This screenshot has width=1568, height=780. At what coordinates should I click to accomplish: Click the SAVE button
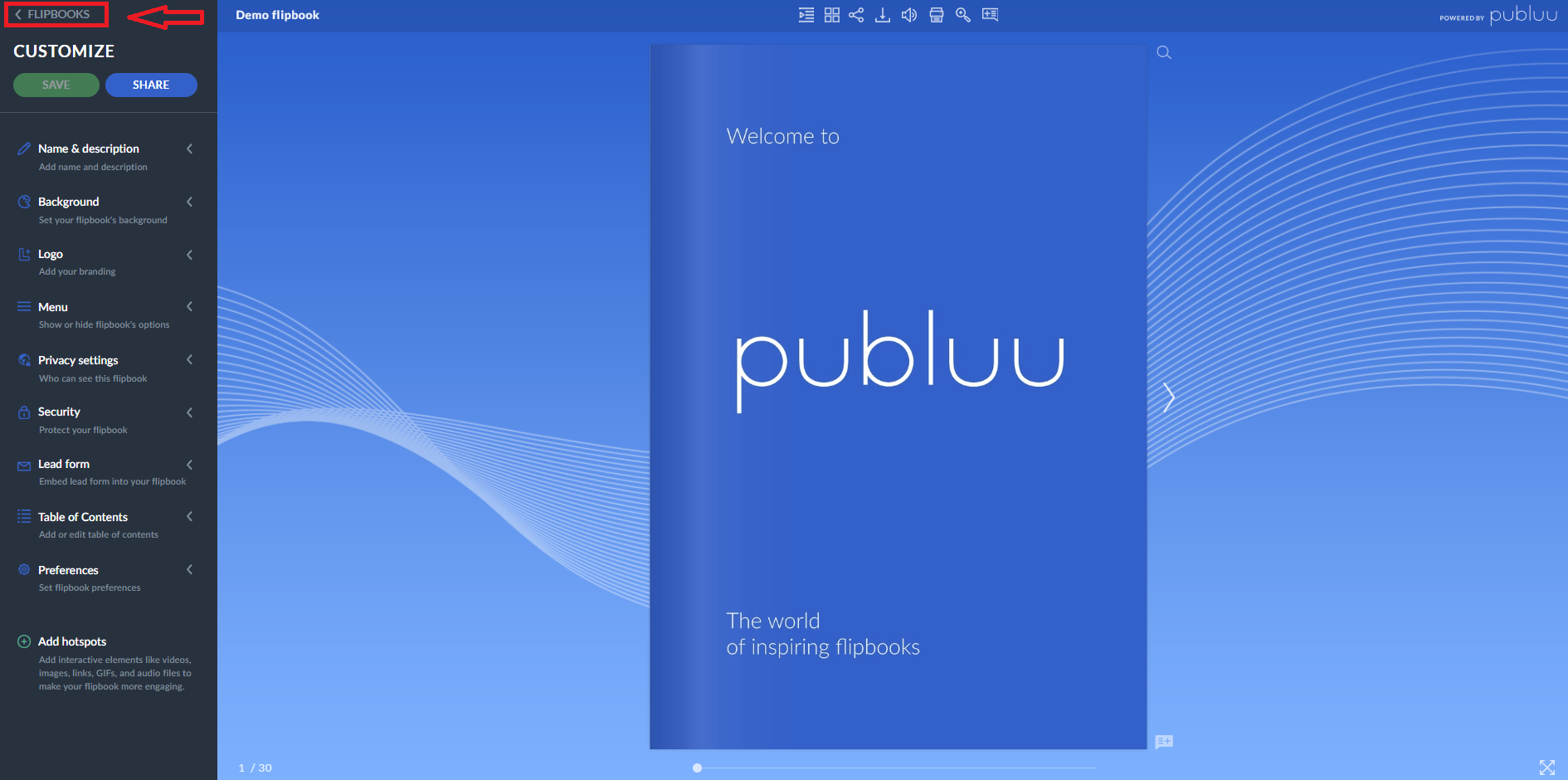[x=56, y=85]
